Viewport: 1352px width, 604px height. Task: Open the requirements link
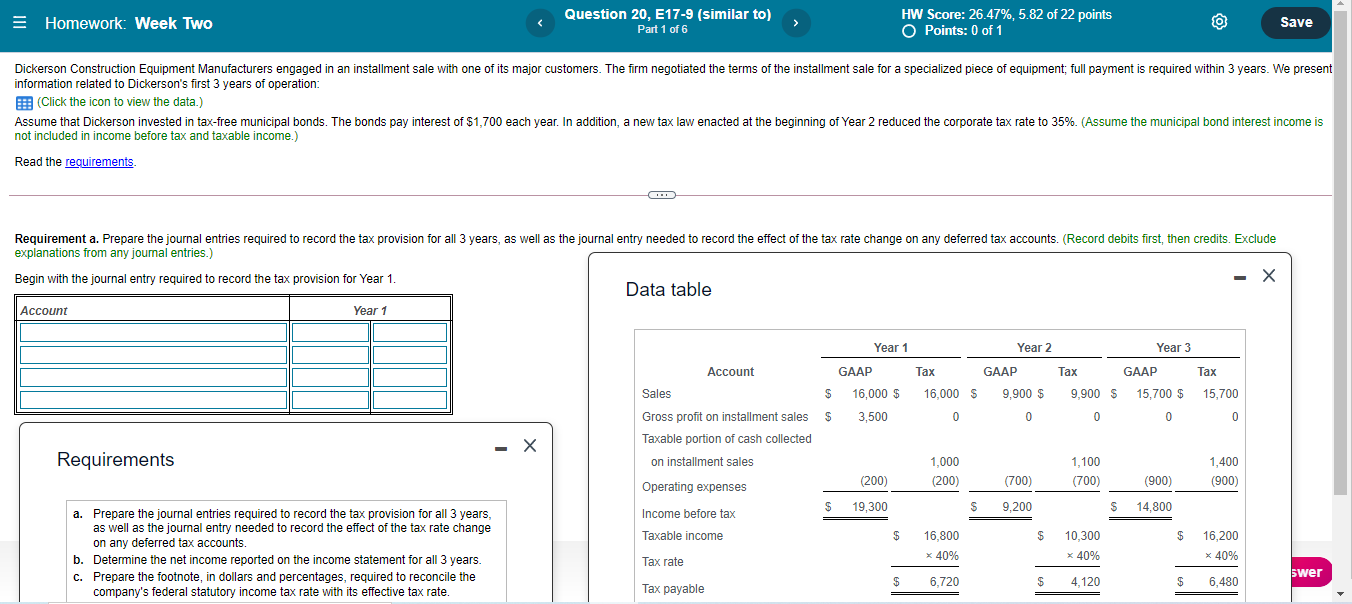click(x=98, y=161)
